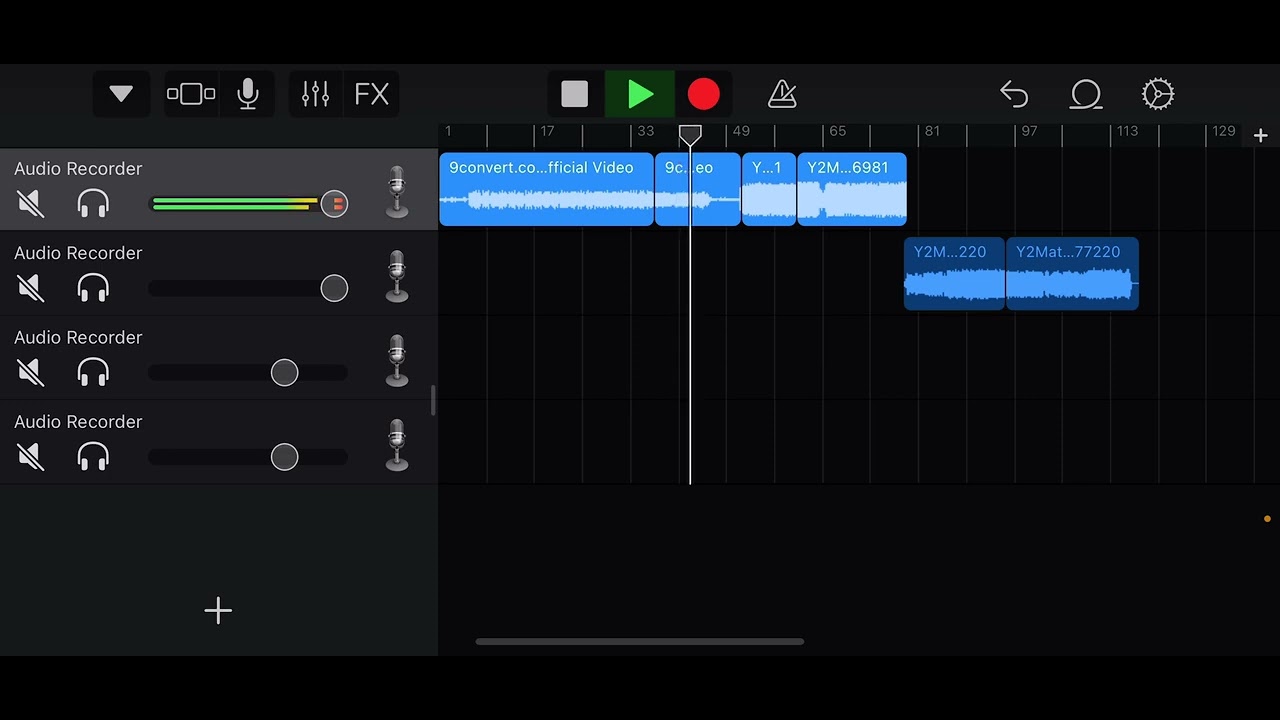
Task: Select the Y2M...6981 audio region
Action: [852, 189]
